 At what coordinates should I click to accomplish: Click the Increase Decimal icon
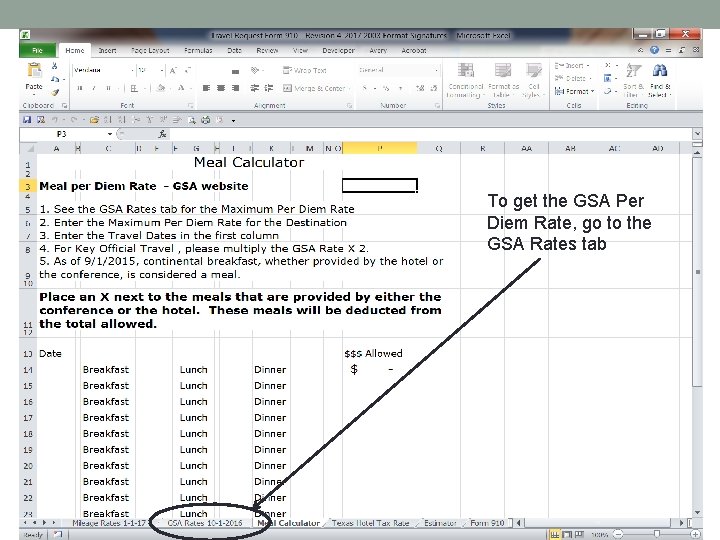click(420, 88)
